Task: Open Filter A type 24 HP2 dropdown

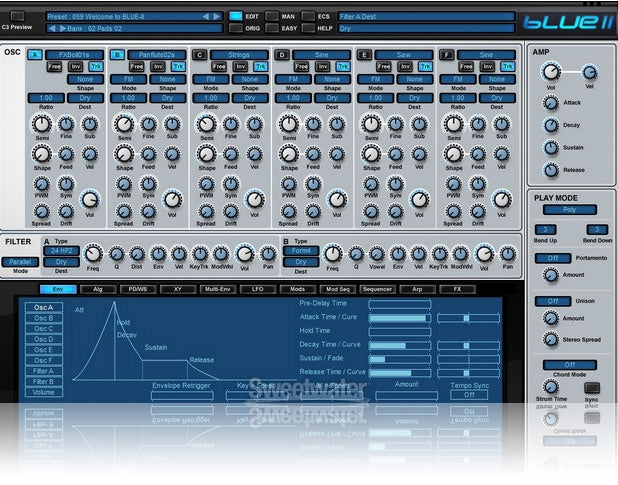Action: [x=61, y=251]
